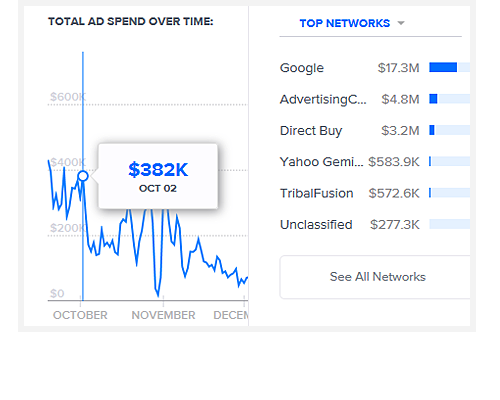Select the Google network row
The height and width of the screenshot is (400, 500).
tap(375, 68)
